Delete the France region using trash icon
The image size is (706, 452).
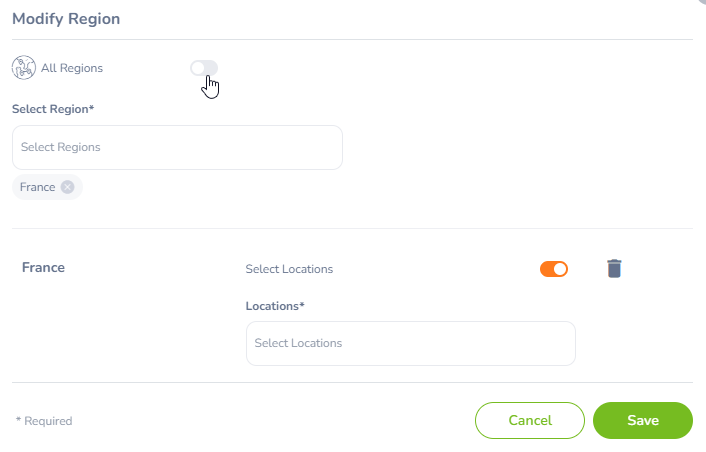pos(614,269)
